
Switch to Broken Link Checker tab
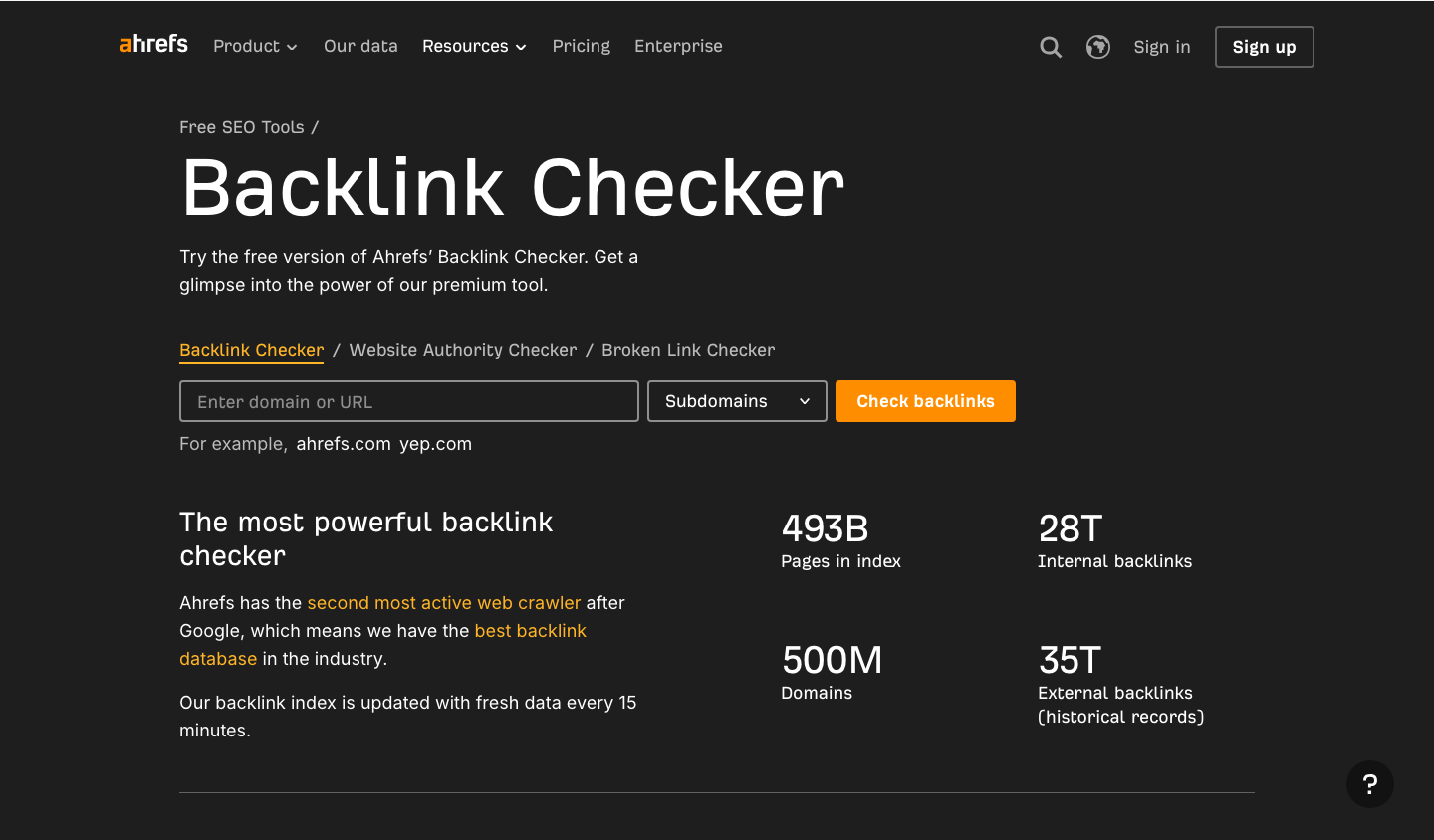(x=688, y=350)
